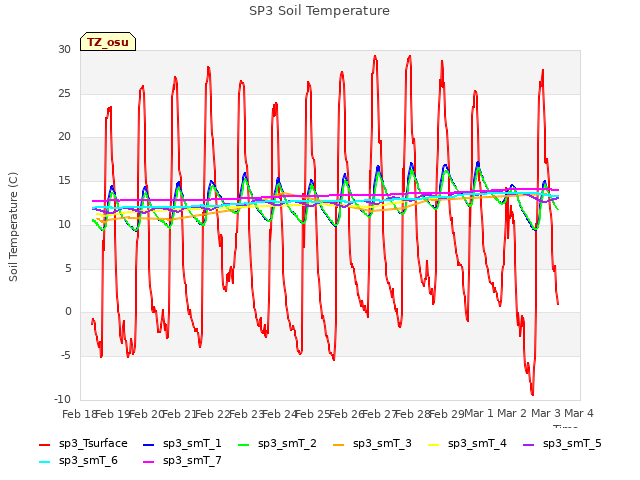Toggle sp3_smT_7 legend entry
The width and height of the screenshot is (640, 480).
click(182, 461)
